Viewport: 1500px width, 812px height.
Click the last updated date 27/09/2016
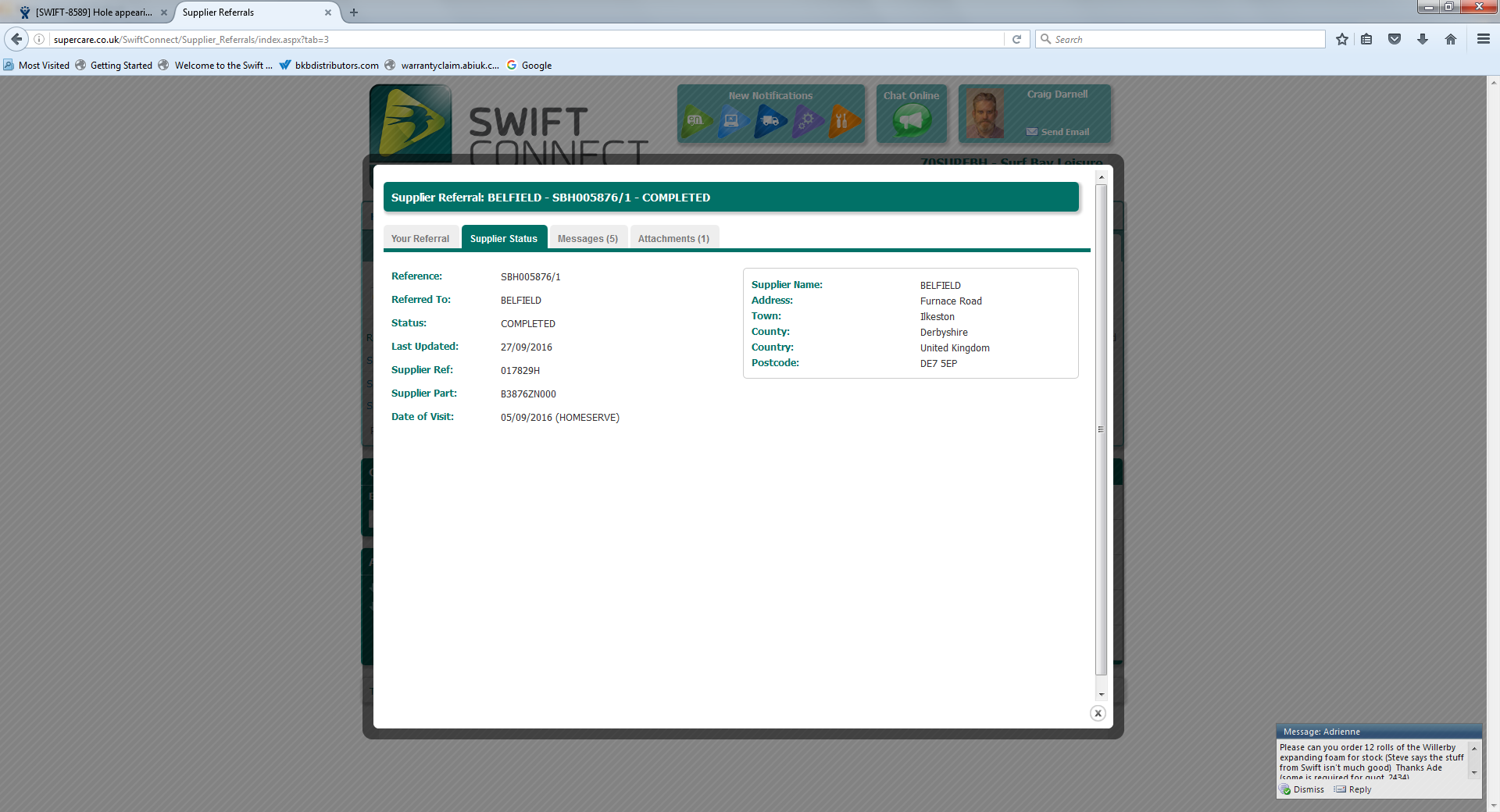tap(527, 347)
